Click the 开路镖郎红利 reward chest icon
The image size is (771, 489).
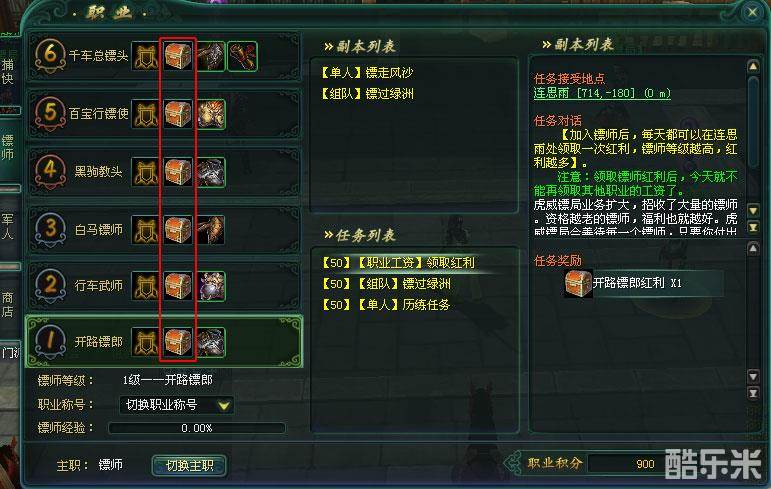coord(578,283)
